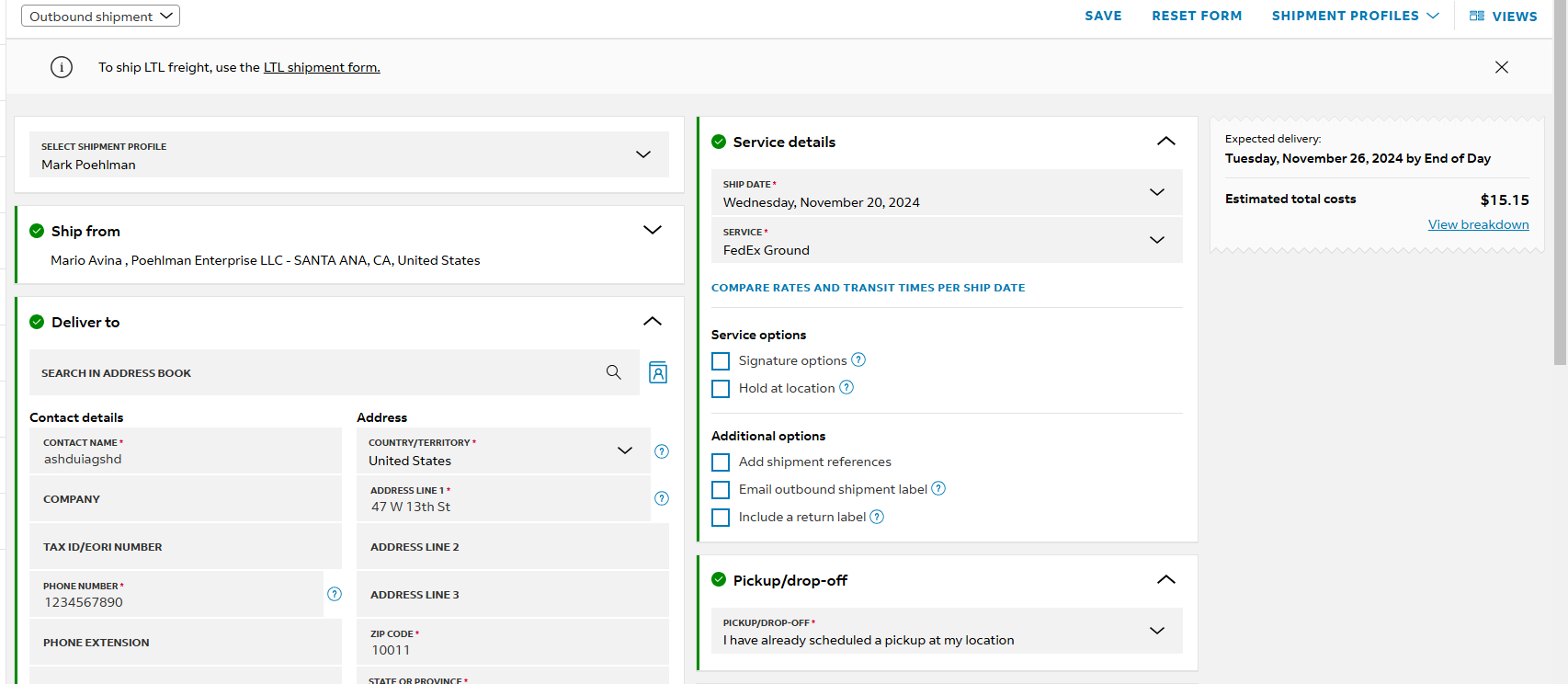1568x684 pixels.
Task: Click the expected delivery date text
Action: [1358, 158]
